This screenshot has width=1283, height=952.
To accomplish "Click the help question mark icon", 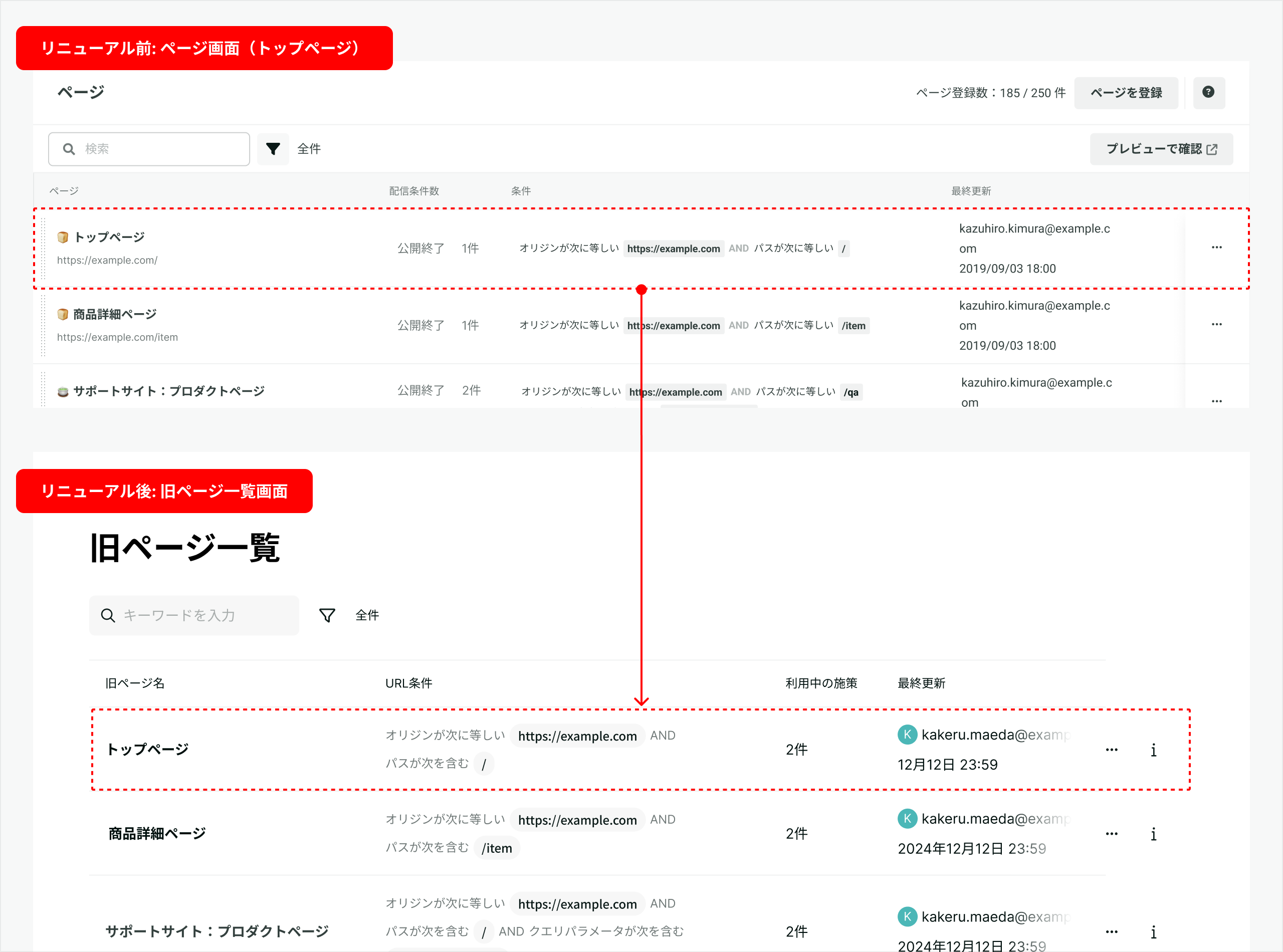I will click(1208, 92).
